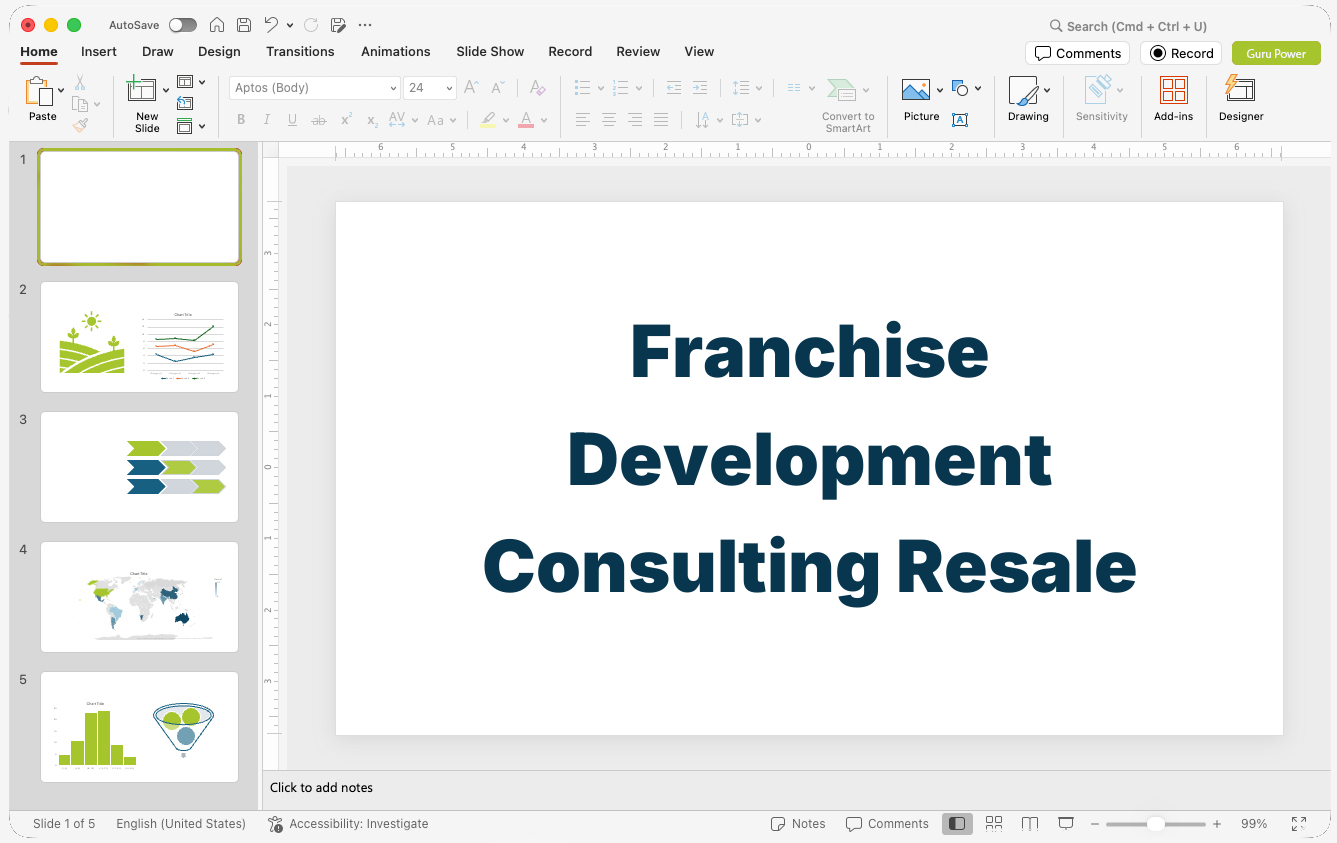Viewport: 1337px width, 843px height.
Task: Click English (United States) language indicator
Action: point(181,824)
